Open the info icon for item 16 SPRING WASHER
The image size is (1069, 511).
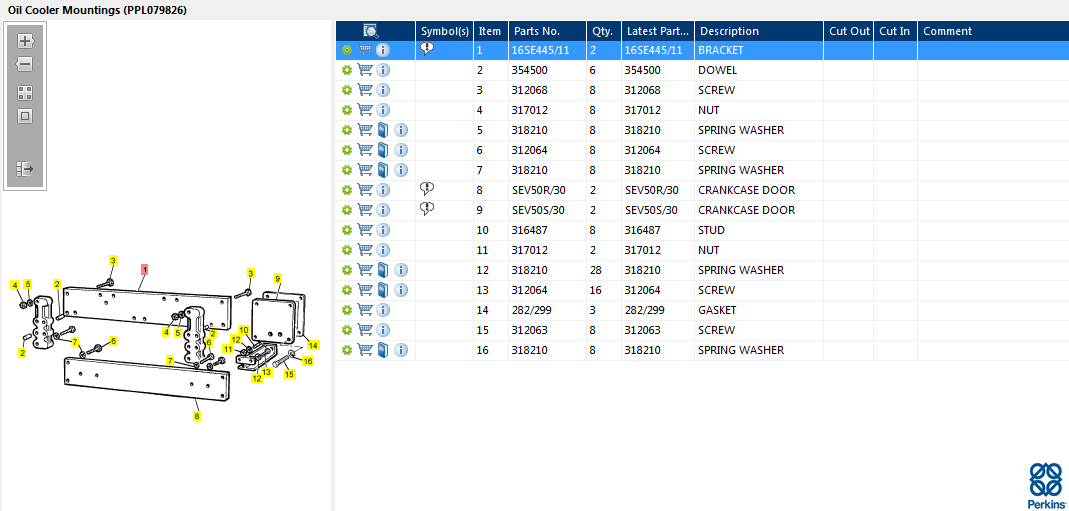pyautogui.click(x=402, y=350)
